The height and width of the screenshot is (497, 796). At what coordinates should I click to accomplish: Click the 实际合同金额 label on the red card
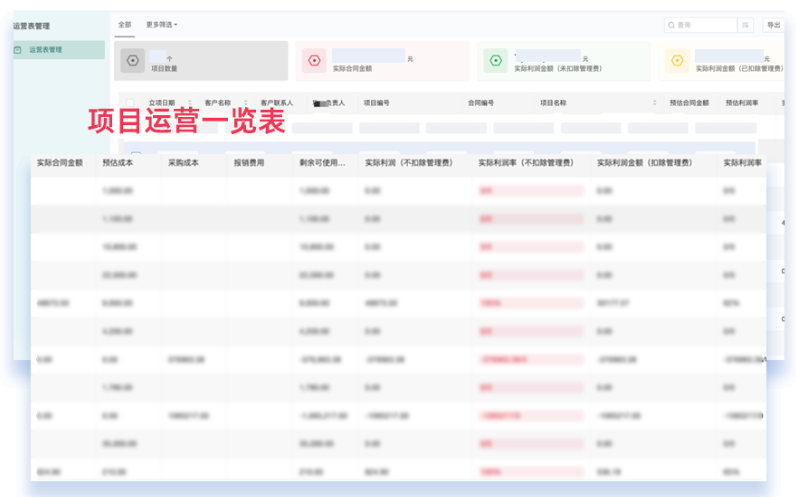pos(352,69)
